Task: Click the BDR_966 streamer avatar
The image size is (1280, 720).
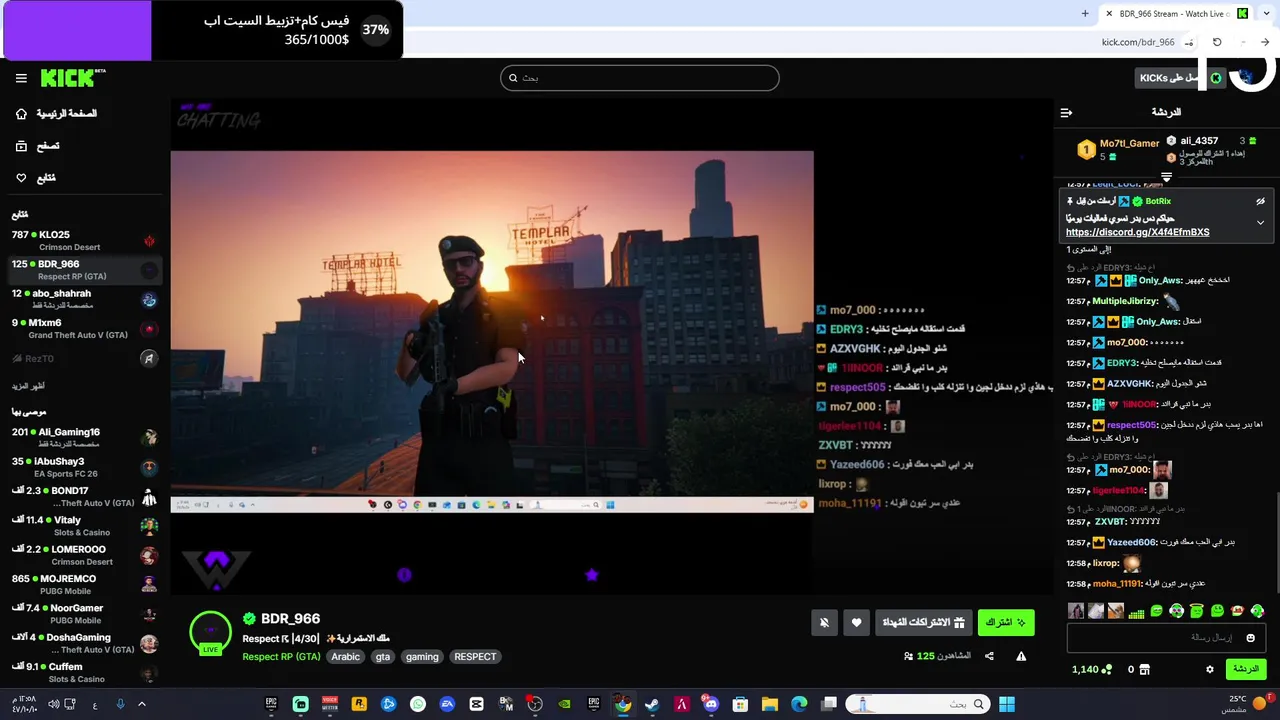Action: (x=210, y=632)
